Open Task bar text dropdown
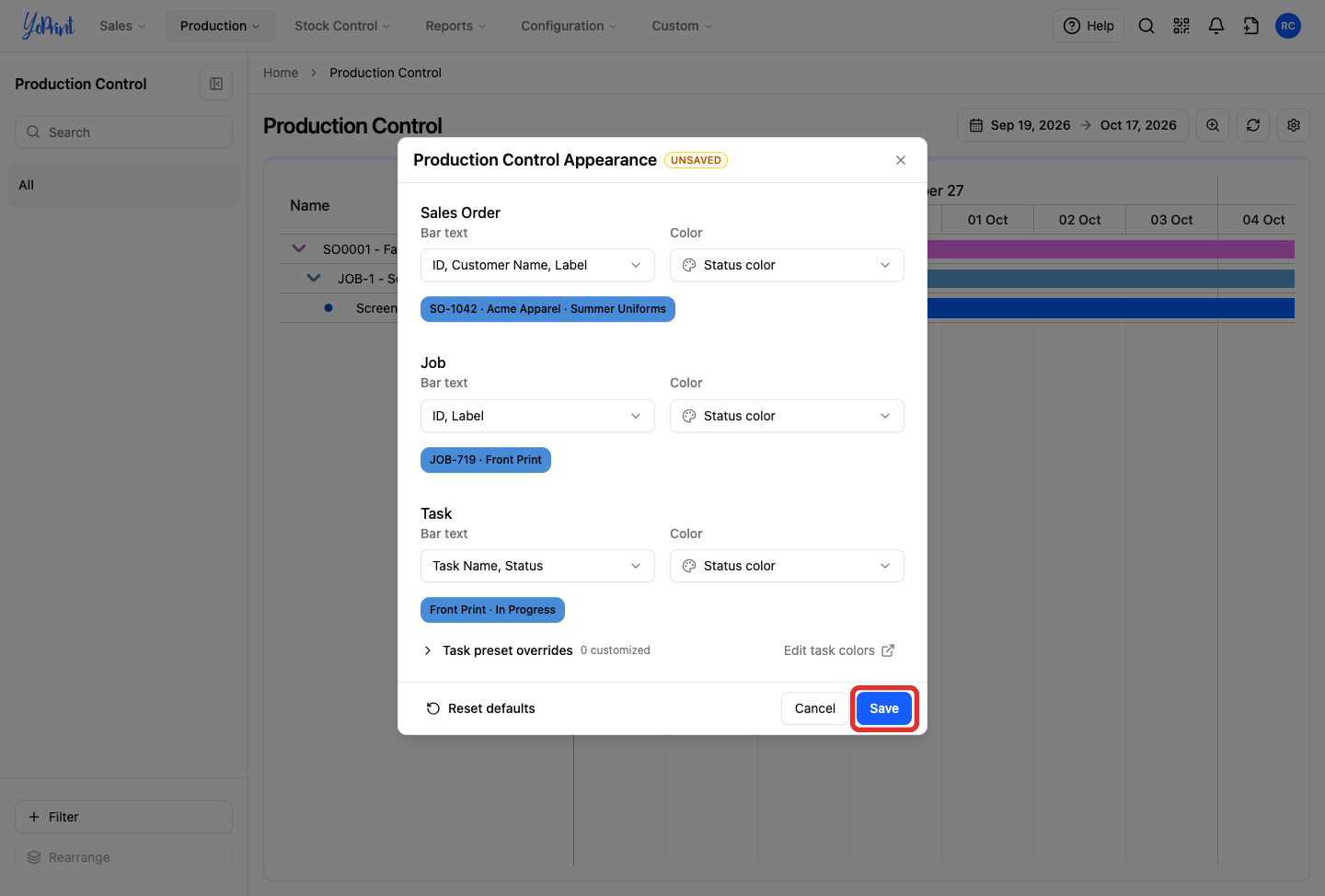 (x=537, y=566)
